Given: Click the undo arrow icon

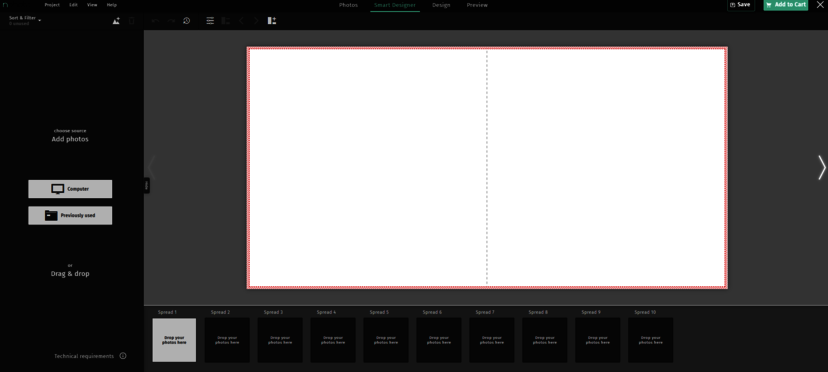Looking at the screenshot, I should 155,21.
